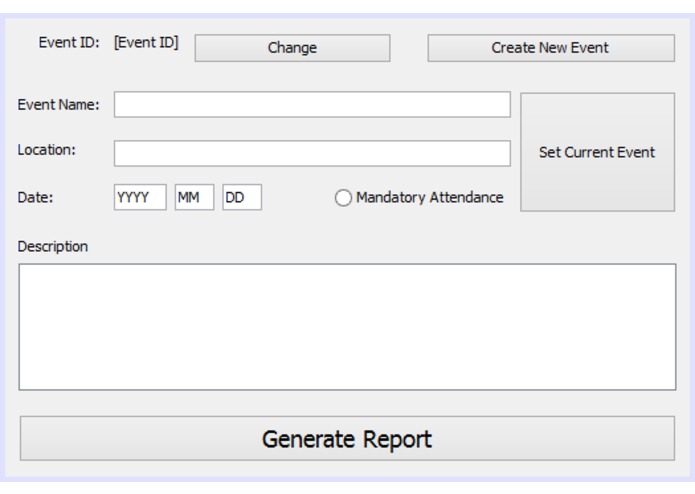Click the 'Date:' label

click(x=35, y=197)
